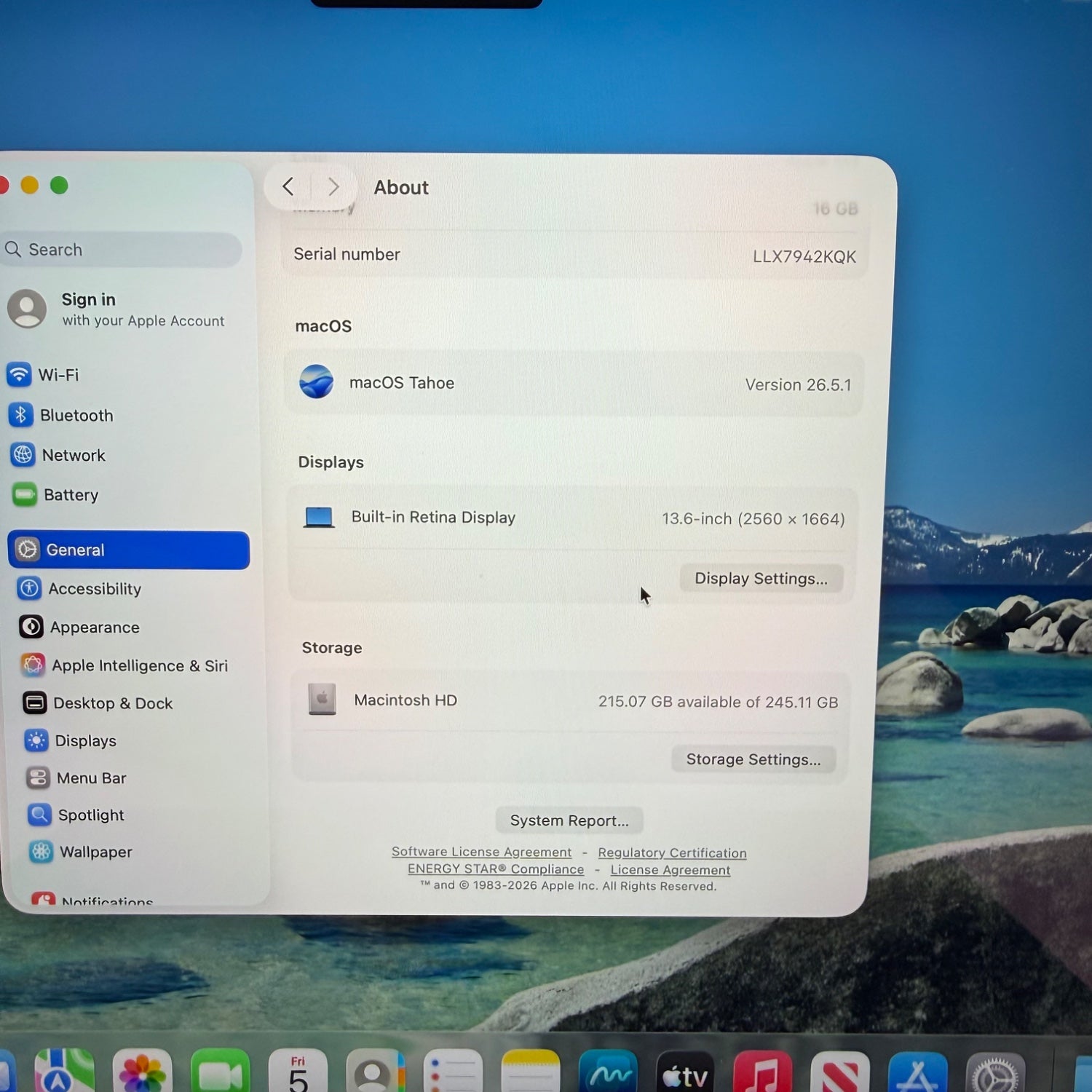Open the Software License Agreement link

click(x=481, y=852)
